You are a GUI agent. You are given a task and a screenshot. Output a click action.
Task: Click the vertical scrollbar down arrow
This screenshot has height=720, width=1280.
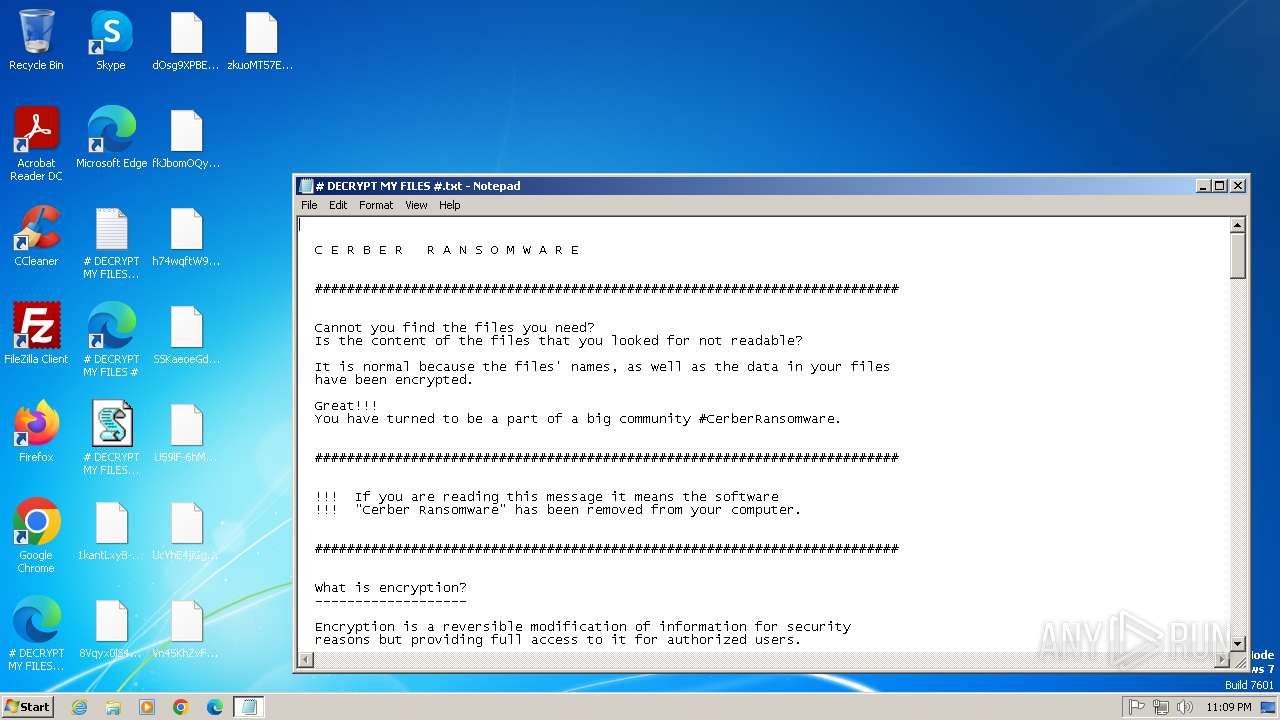tap(1238, 644)
